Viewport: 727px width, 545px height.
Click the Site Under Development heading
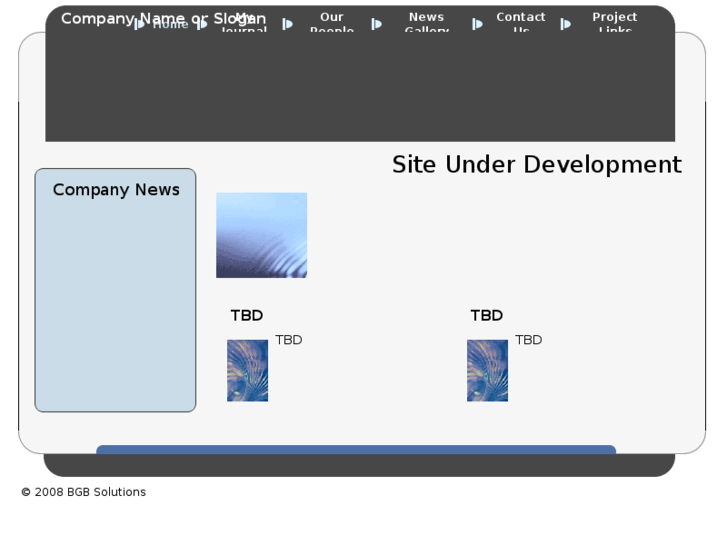tap(537, 165)
